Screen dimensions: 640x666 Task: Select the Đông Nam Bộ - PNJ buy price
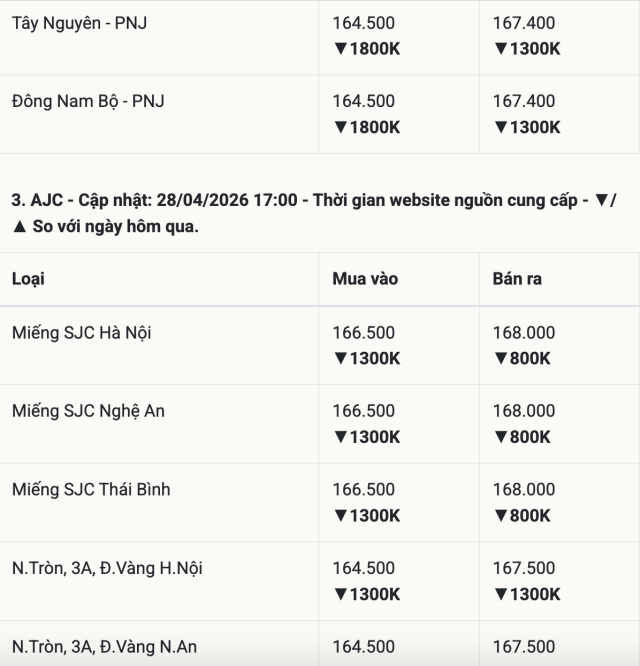point(364,101)
